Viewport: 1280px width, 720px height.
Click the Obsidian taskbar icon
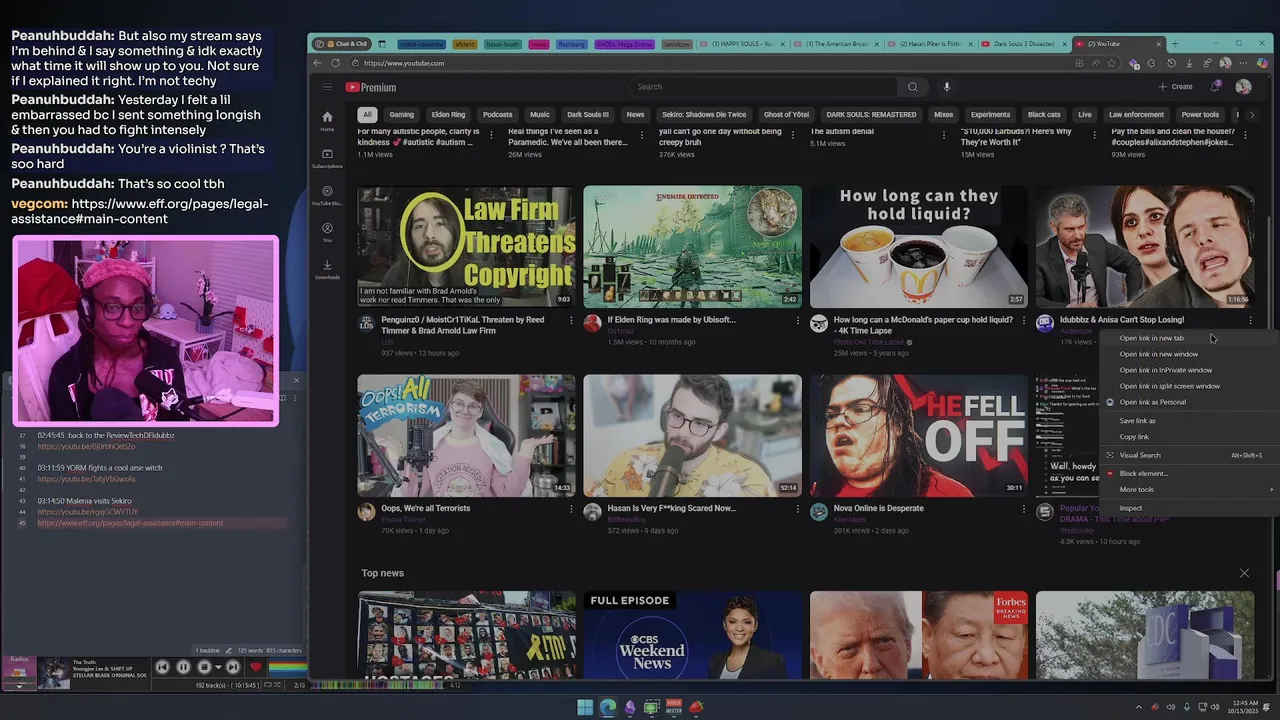tap(629, 707)
